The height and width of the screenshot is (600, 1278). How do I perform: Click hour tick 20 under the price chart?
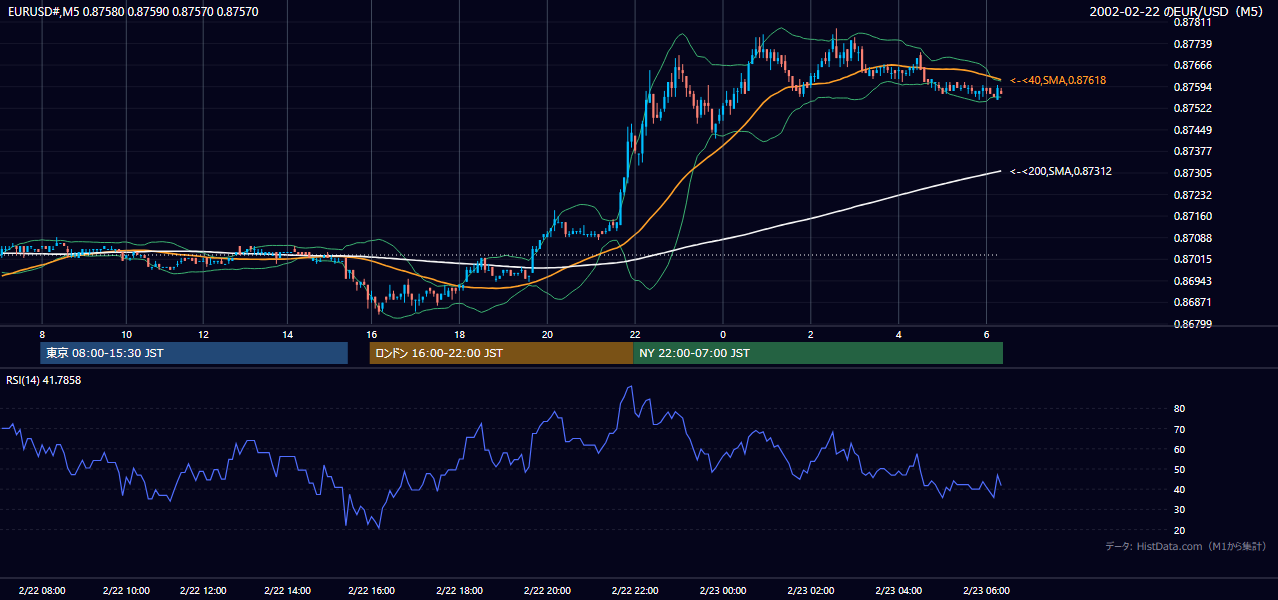[x=547, y=333]
